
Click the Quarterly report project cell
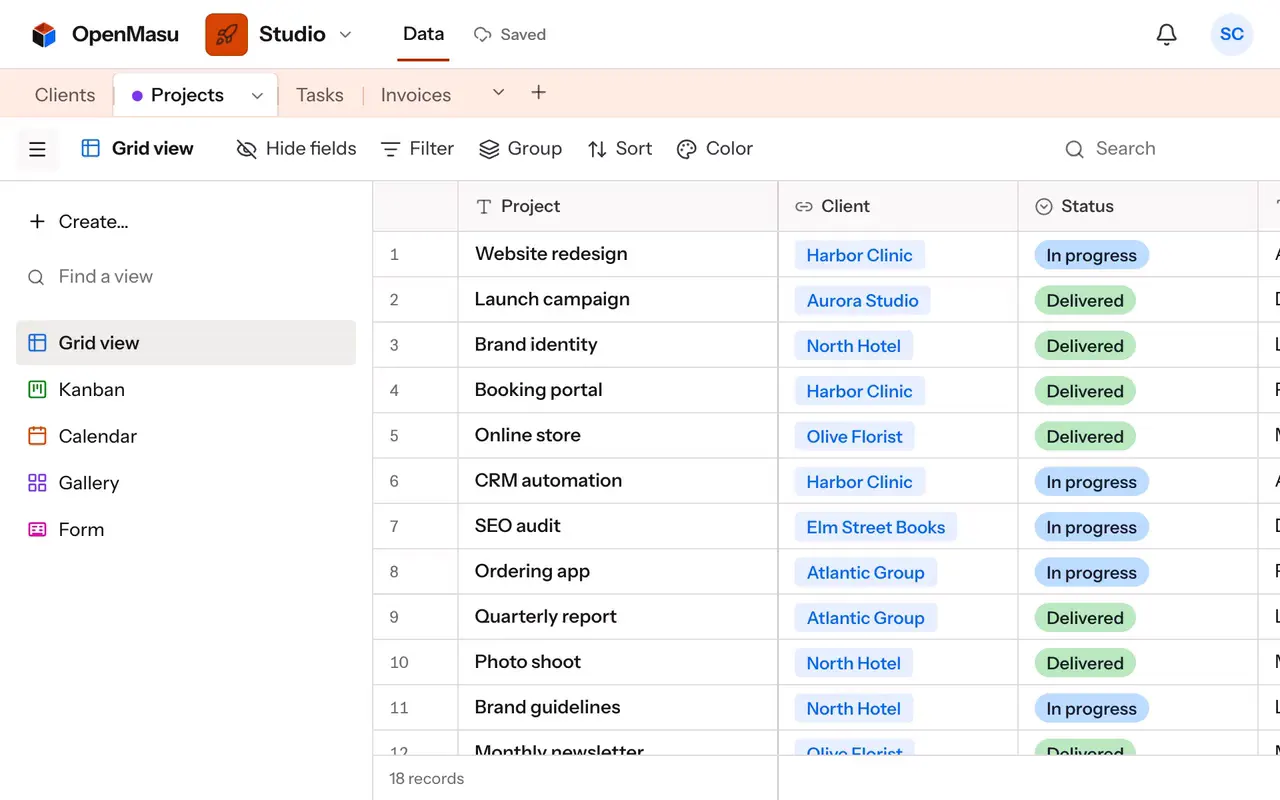point(618,617)
